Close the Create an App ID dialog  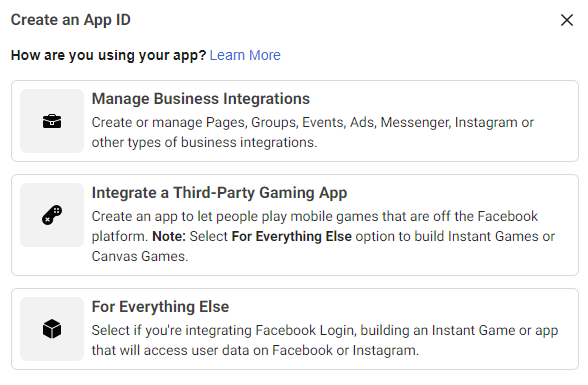tap(567, 20)
